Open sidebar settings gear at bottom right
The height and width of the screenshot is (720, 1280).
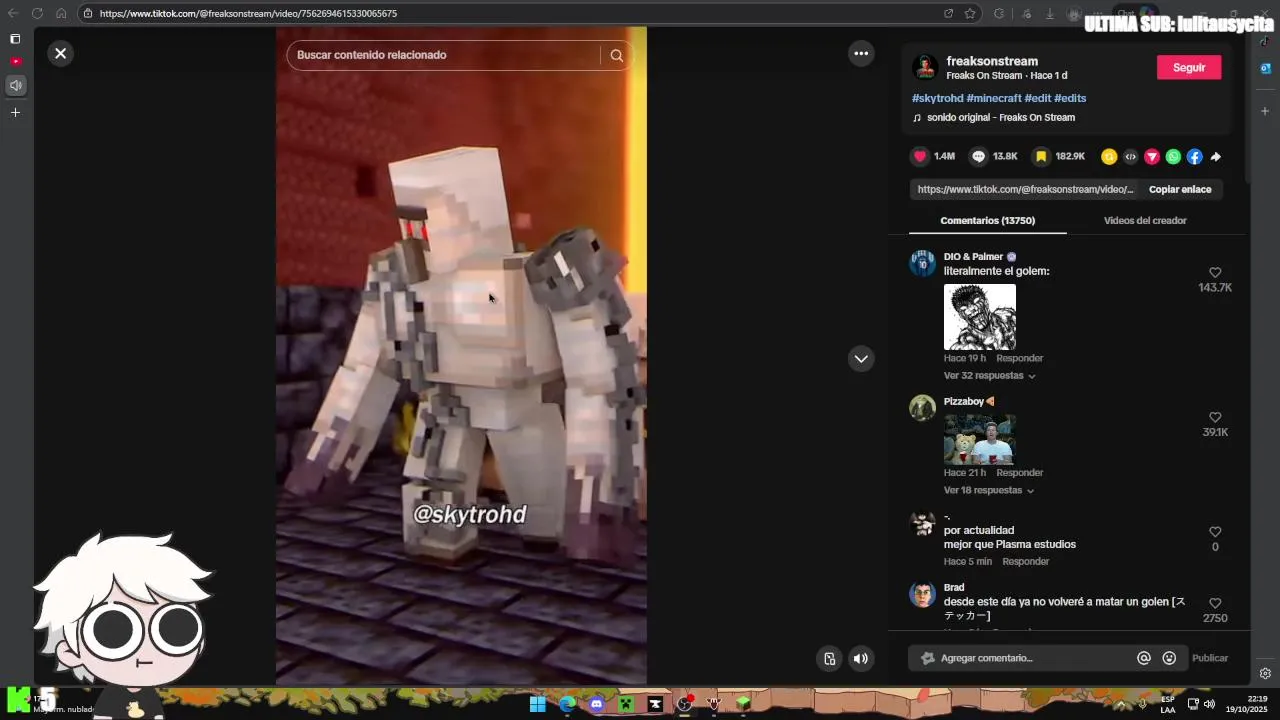pos(1265,674)
